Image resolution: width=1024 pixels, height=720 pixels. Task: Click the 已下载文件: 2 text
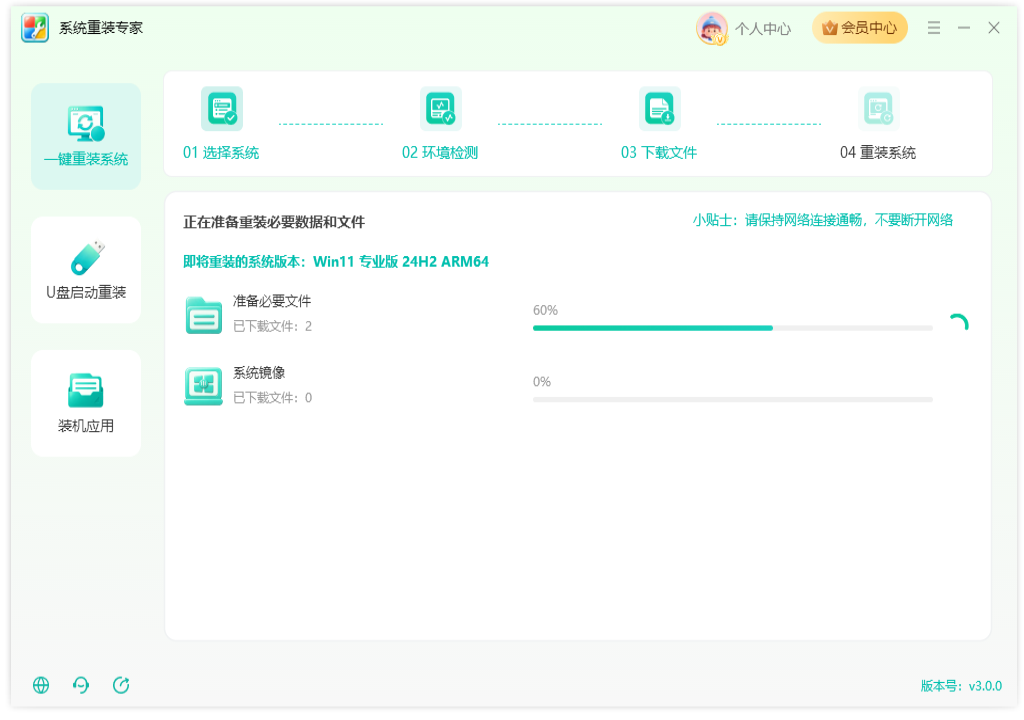click(272, 326)
